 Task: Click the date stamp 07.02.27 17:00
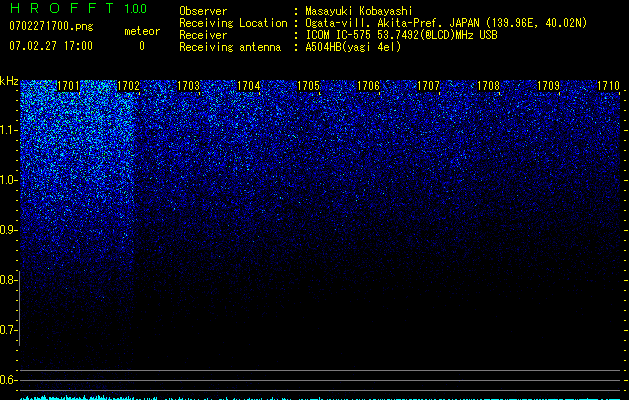(51, 46)
